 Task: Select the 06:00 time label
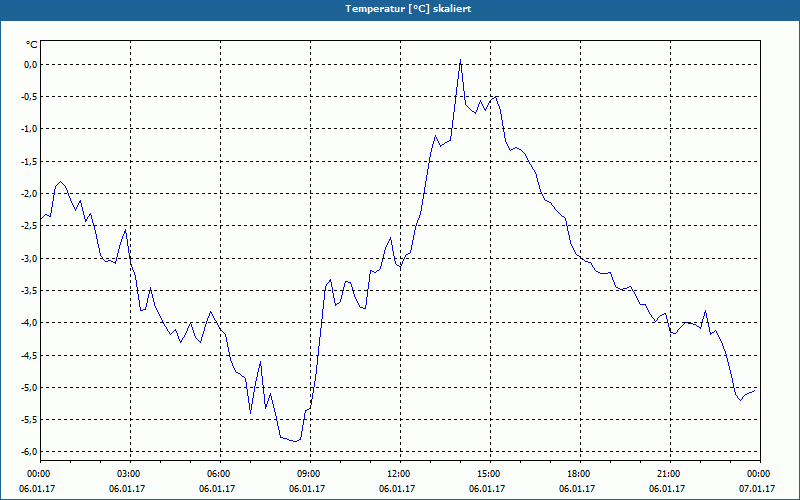[220, 474]
